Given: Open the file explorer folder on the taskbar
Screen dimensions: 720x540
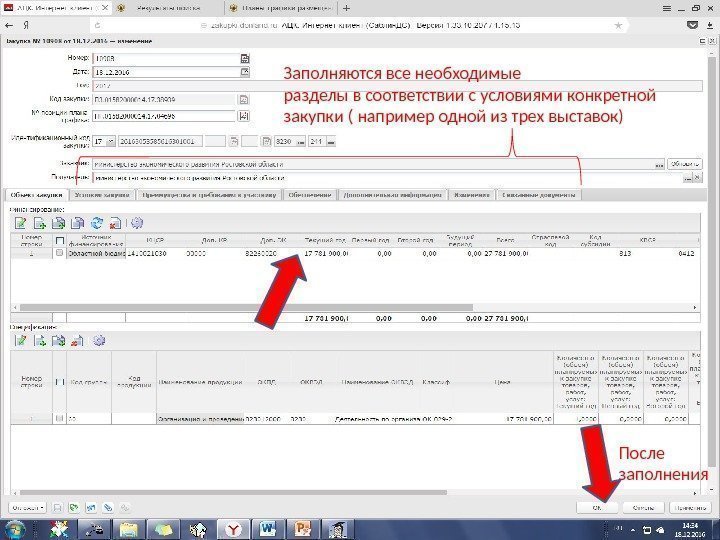Looking at the screenshot, I should [x=129, y=529].
